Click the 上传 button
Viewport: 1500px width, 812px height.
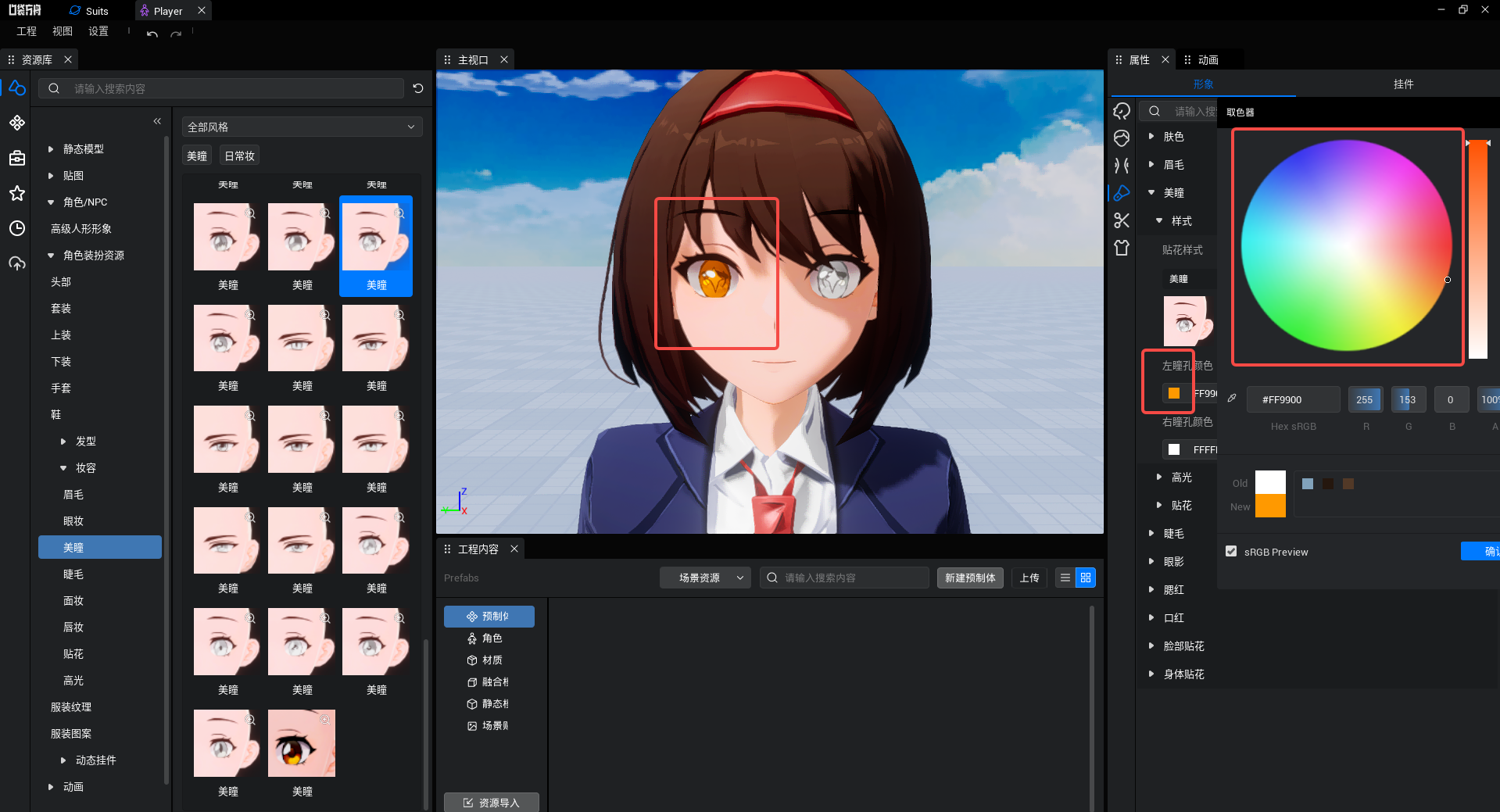coord(1029,578)
